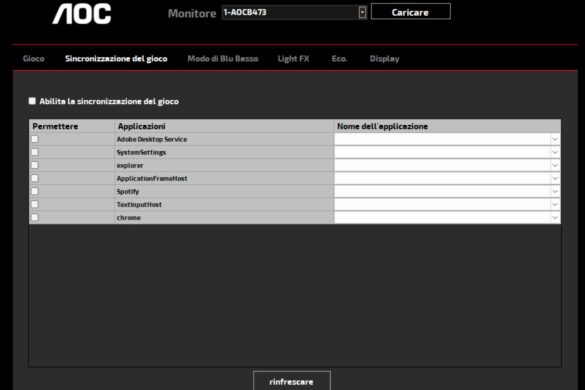
Task: Tick the Adobe Desktop Service permit checkbox
Action: click(35, 139)
